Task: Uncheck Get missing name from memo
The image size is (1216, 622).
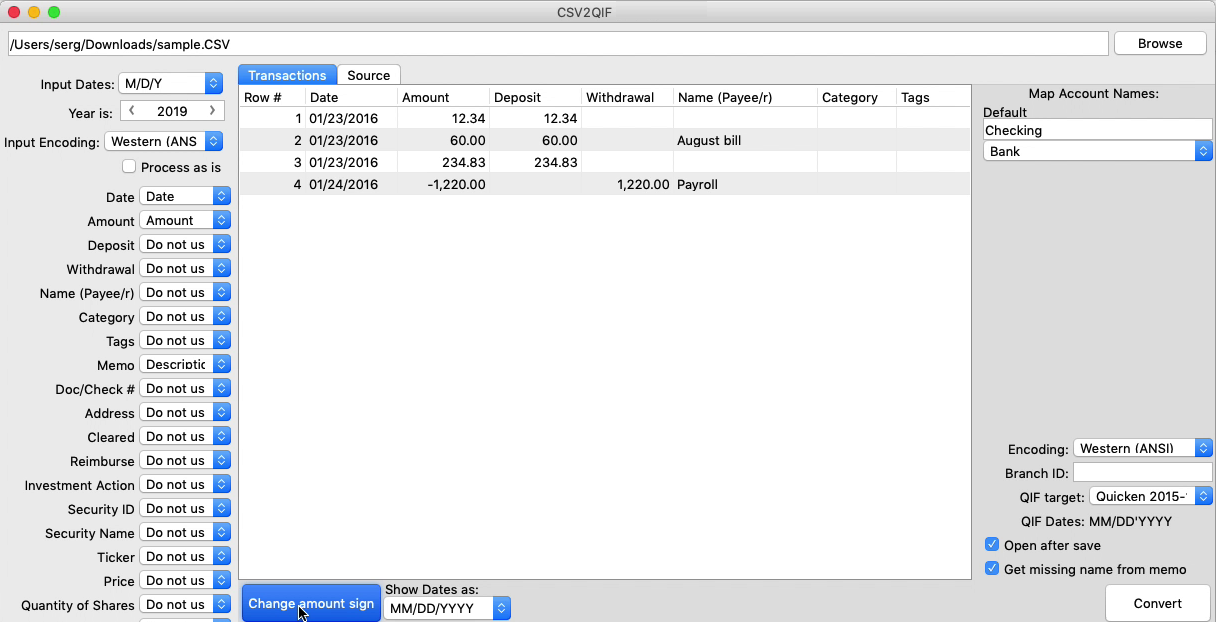Action: 992,569
